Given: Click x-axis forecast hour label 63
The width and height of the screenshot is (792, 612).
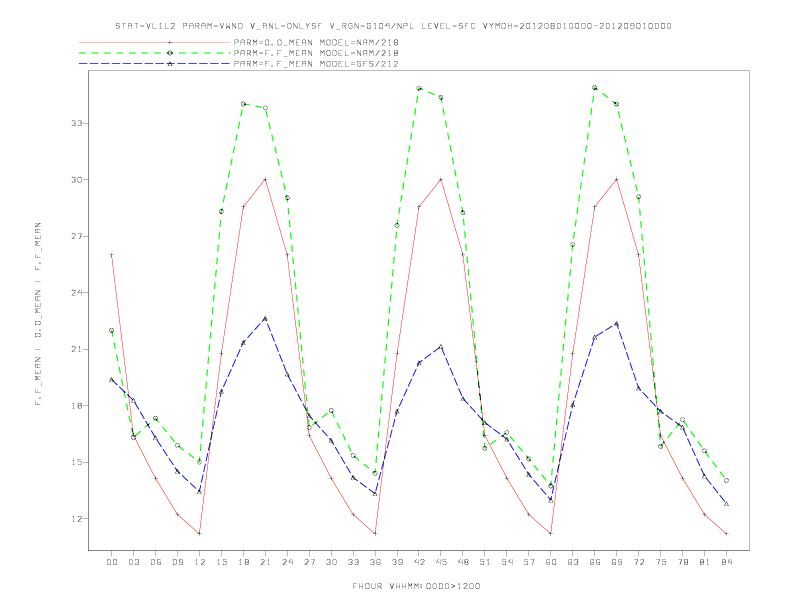Looking at the screenshot, I should pyautogui.click(x=573, y=562).
